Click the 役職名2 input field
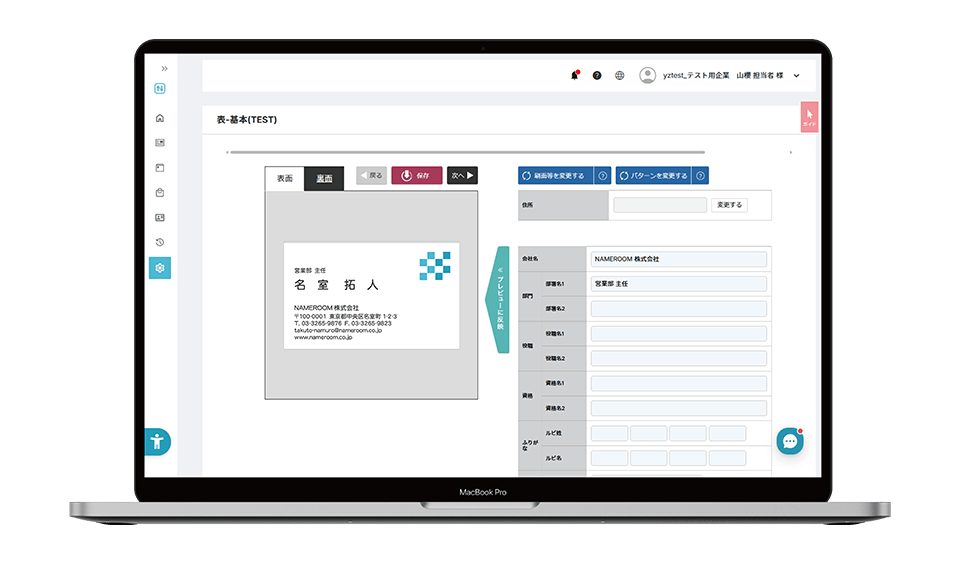This screenshot has height=564, width=960. point(678,358)
